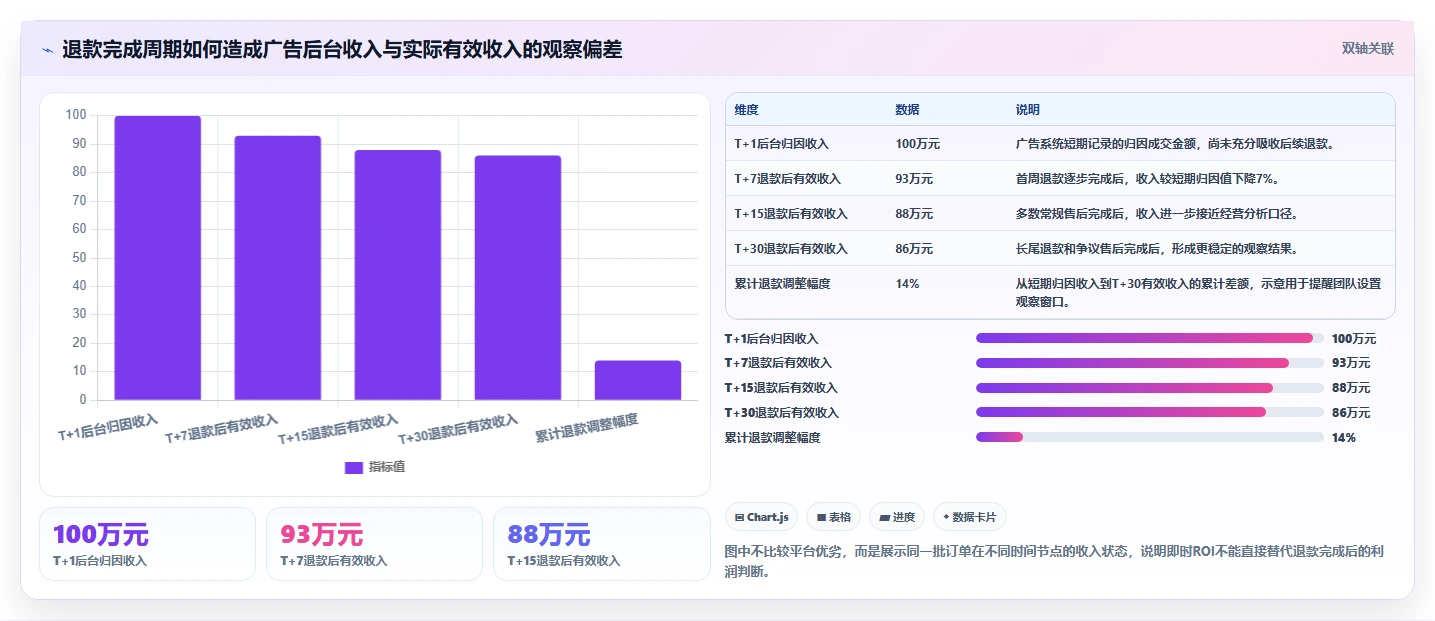The height and width of the screenshot is (621, 1435).
Task: Click the T+15退款后有效收入 progress bar
Action: pyautogui.click(x=1150, y=388)
